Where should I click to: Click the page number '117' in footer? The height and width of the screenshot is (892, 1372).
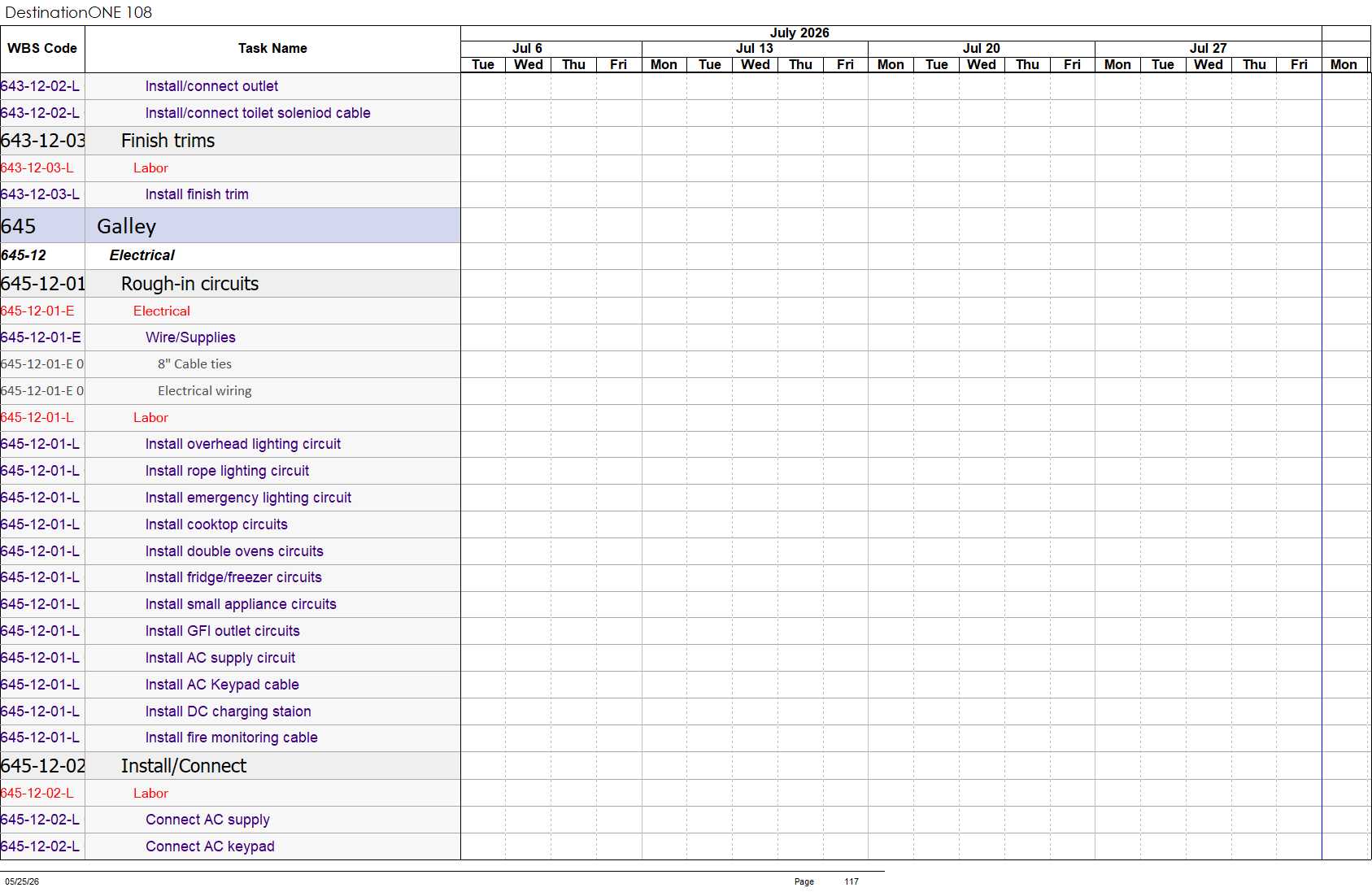(852, 881)
